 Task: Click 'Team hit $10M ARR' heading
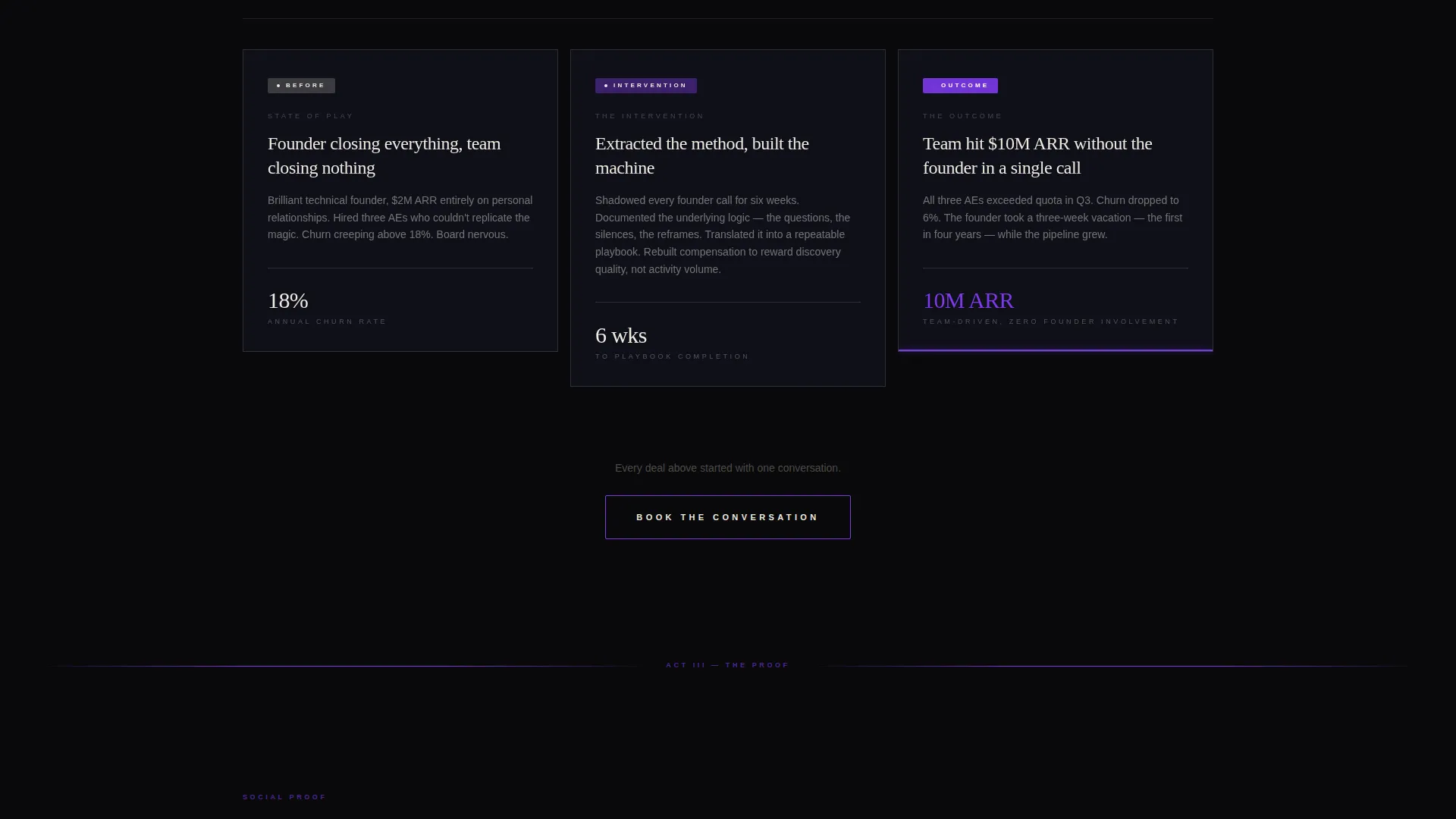coord(1037,155)
